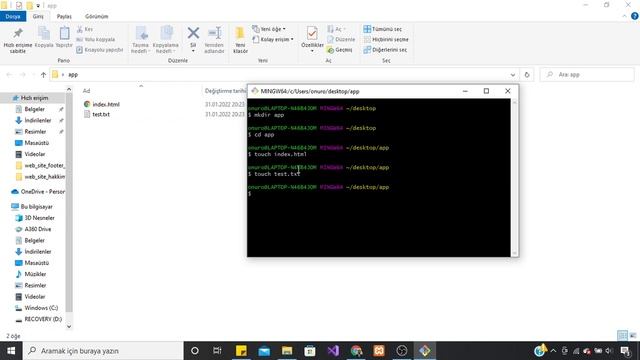The width and height of the screenshot is (640, 360).
Task: Click the Aç button in ribbon
Action: [336, 29]
